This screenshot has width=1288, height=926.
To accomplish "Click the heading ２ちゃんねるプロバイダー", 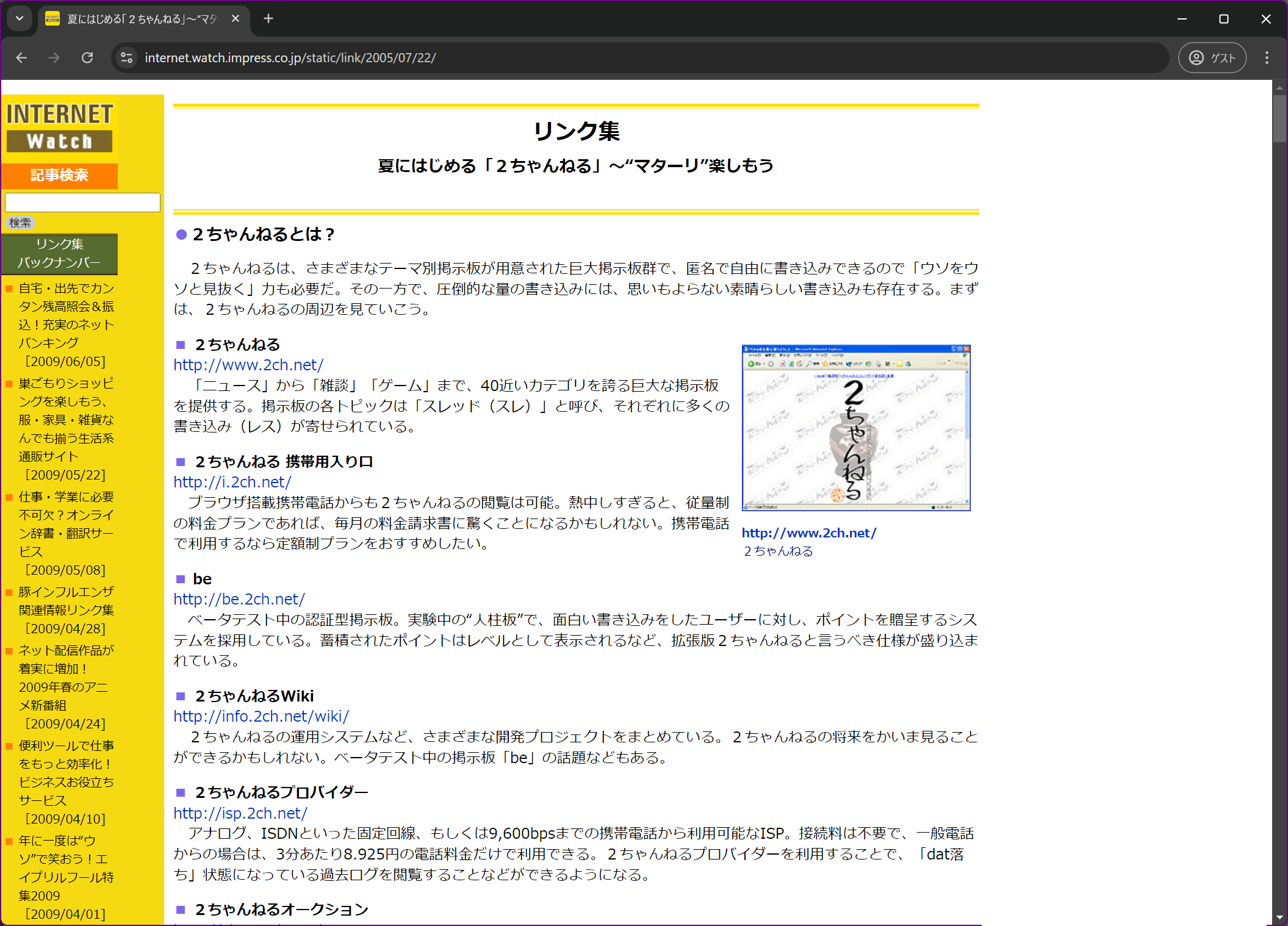I will (281, 792).
